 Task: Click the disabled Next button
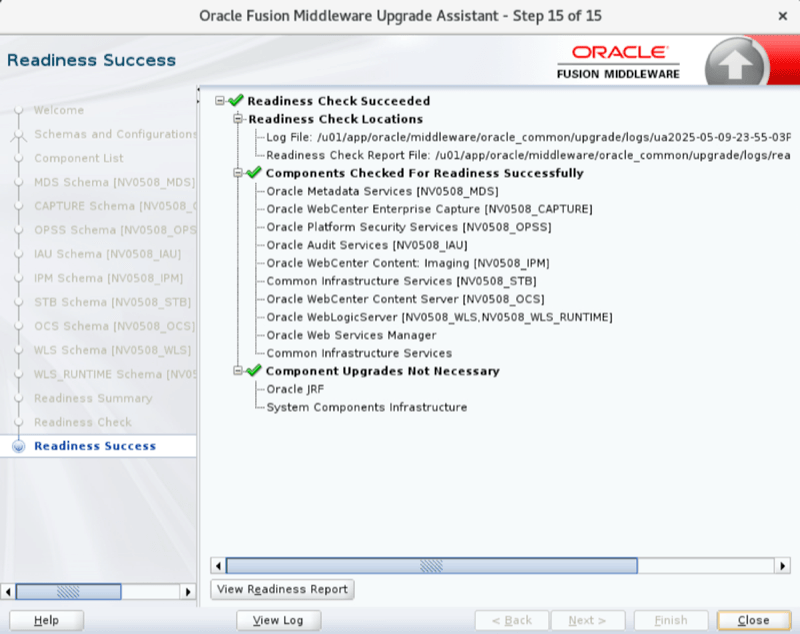587,620
